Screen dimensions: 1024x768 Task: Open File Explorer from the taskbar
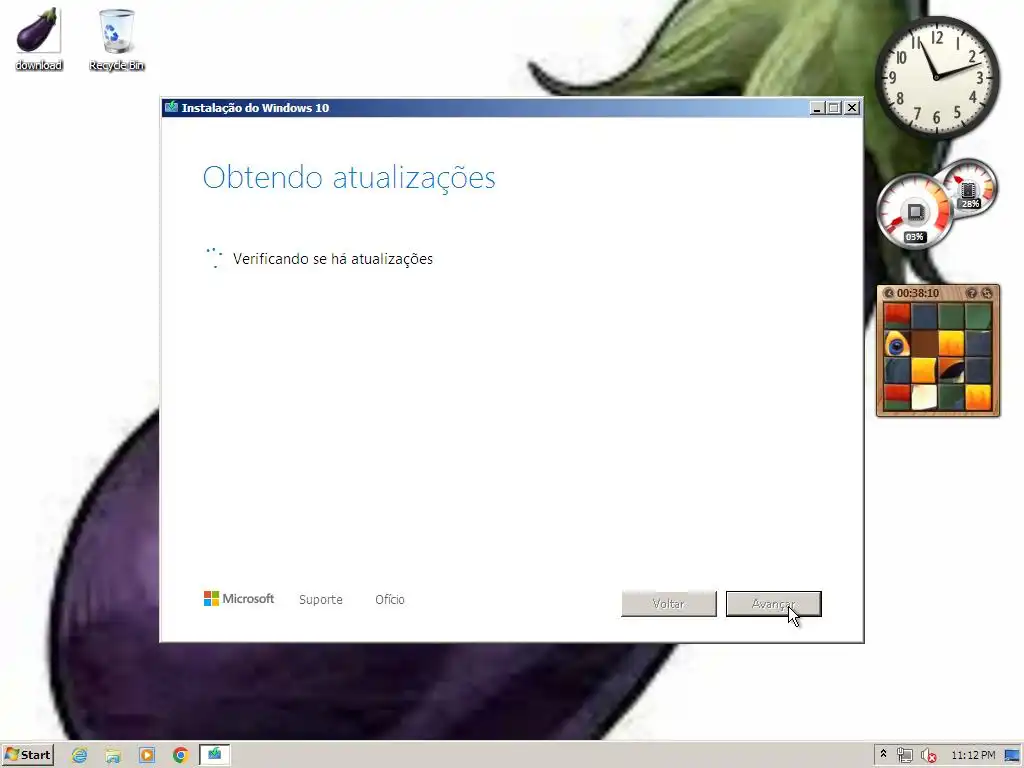pos(113,756)
